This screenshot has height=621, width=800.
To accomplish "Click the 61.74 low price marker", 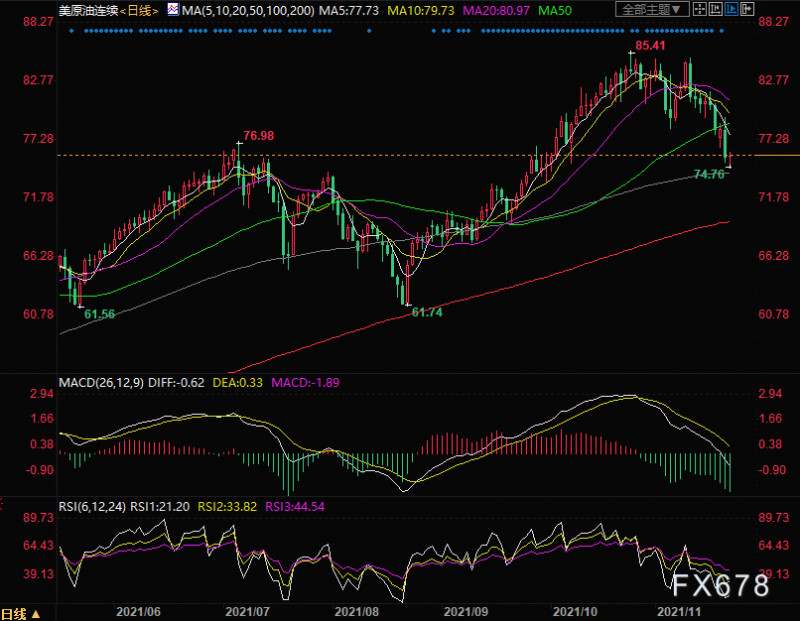I will point(427,312).
